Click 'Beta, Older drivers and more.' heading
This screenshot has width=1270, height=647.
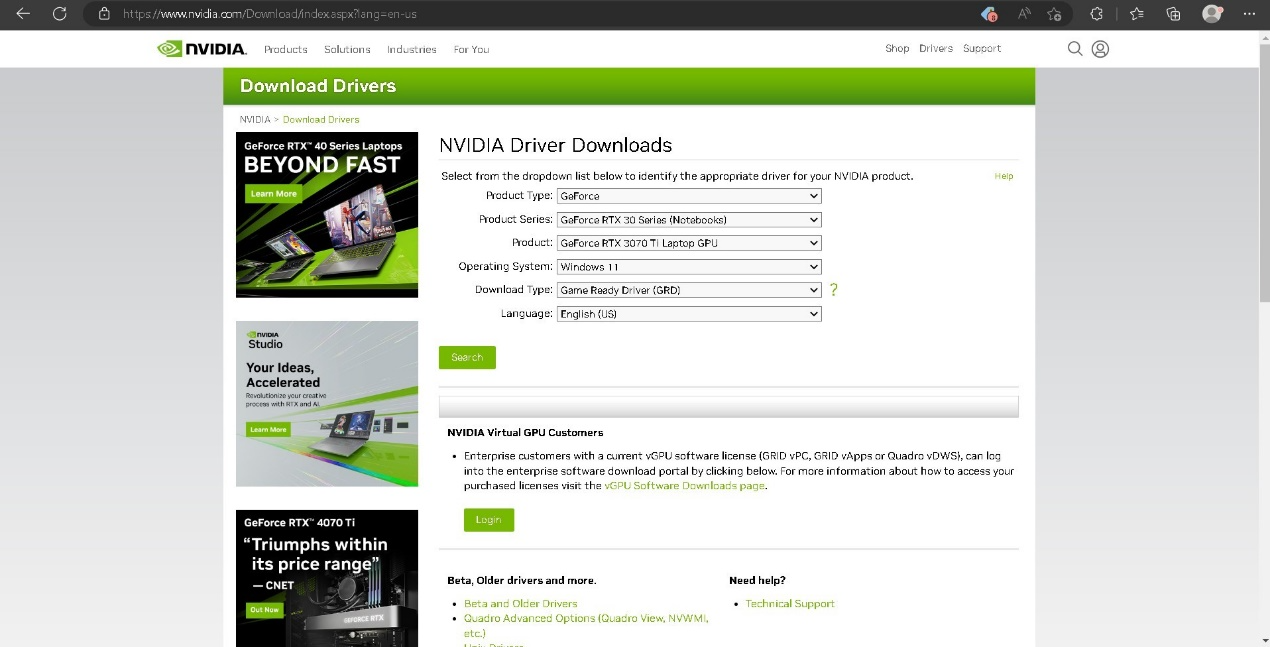tap(521, 581)
